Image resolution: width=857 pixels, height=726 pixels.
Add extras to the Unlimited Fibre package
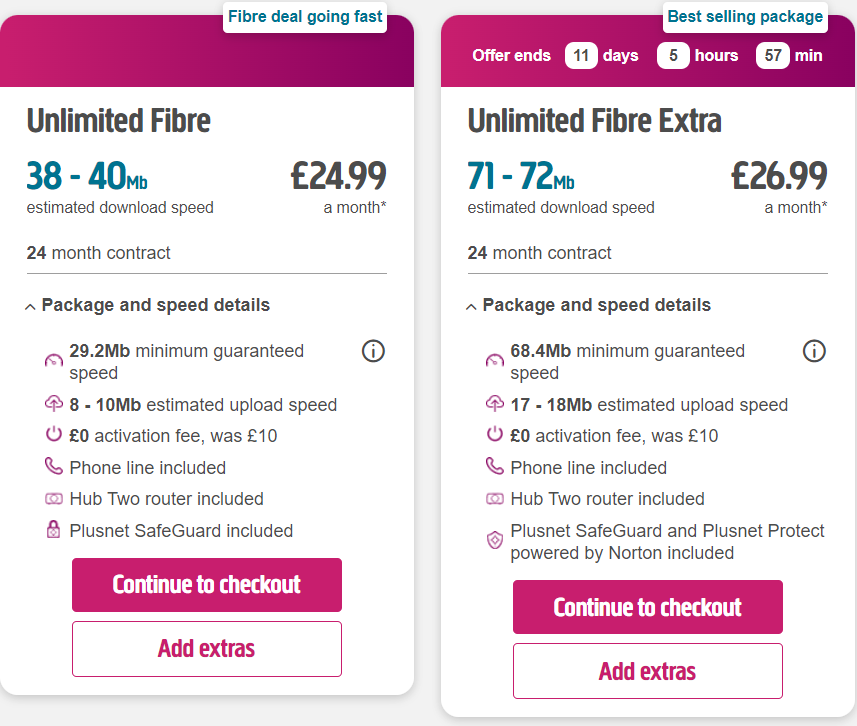point(206,649)
